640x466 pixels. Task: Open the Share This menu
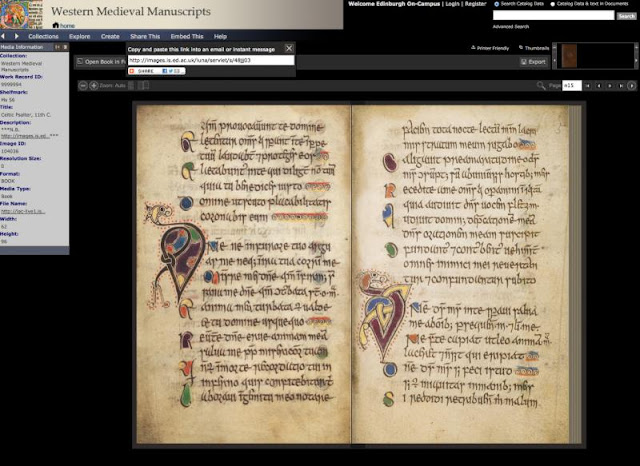pyautogui.click(x=145, y=36)
